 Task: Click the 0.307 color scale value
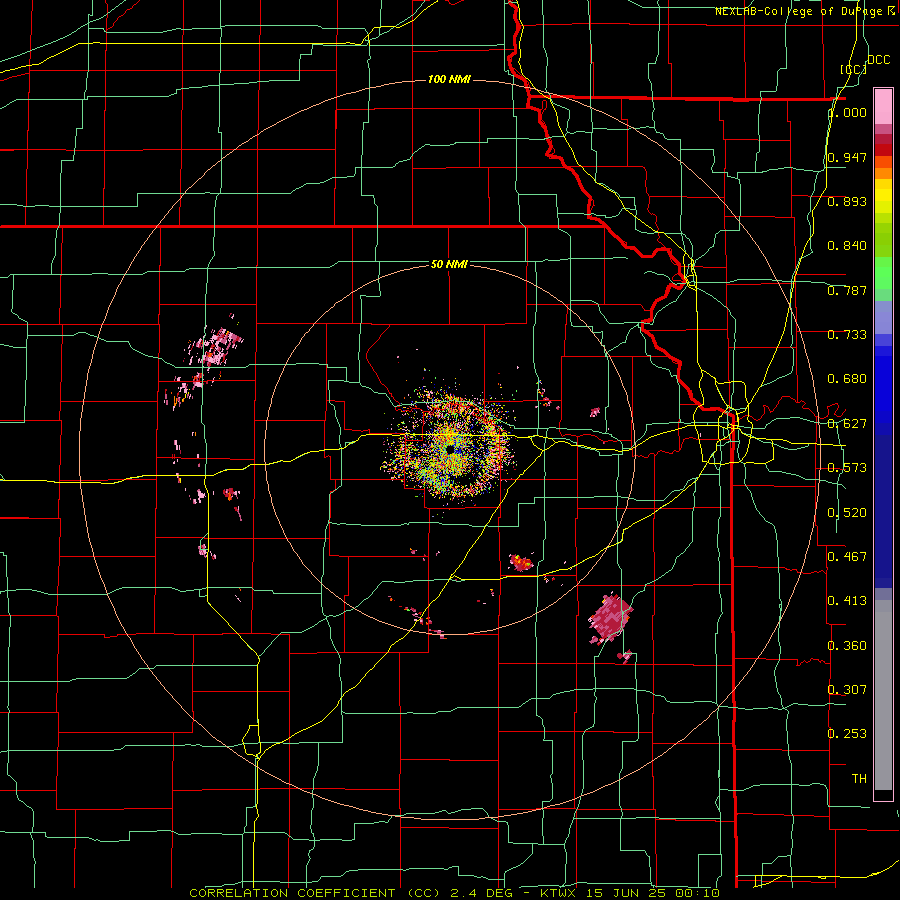tap(847, 689)
